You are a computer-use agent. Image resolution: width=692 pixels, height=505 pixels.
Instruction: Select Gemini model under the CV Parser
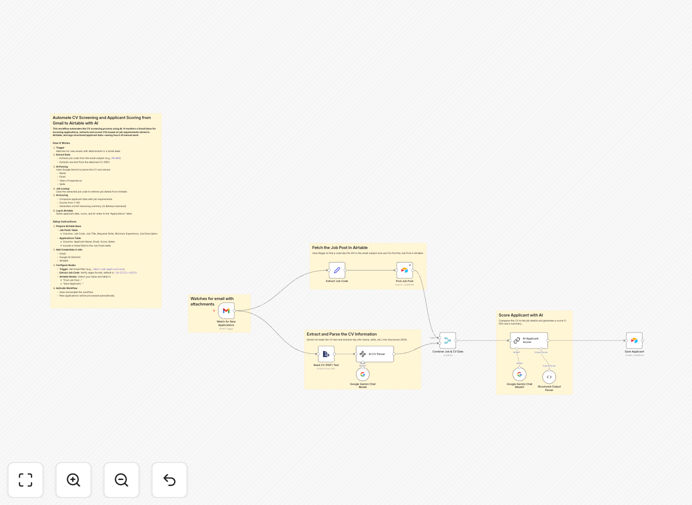point(363,374)
